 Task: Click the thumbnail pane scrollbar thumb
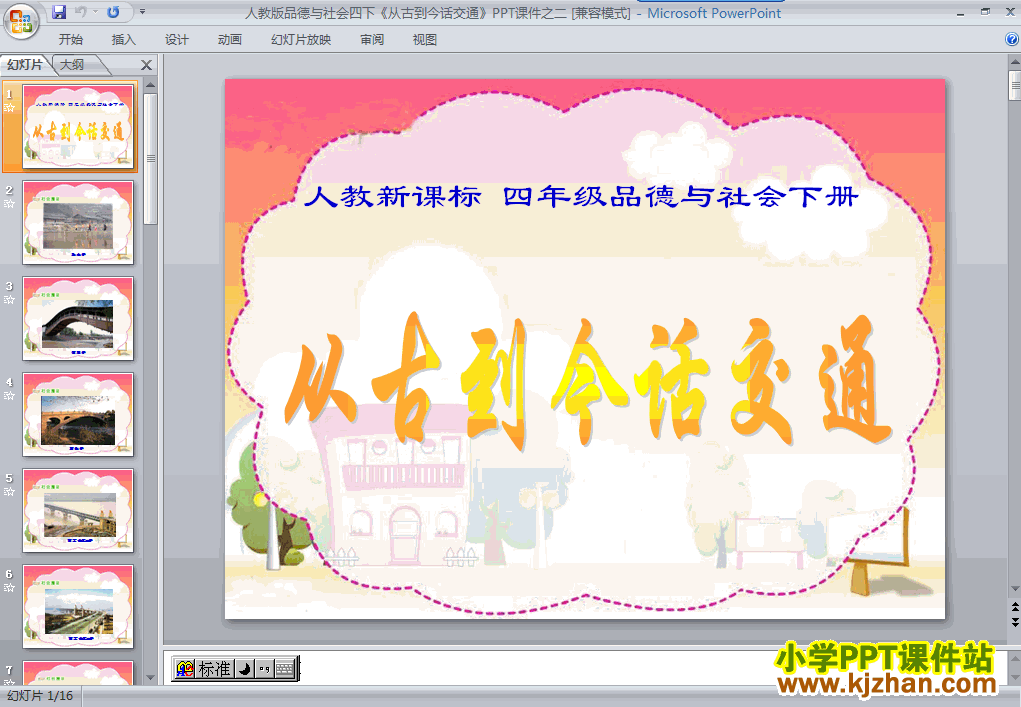tap(150, 159)
